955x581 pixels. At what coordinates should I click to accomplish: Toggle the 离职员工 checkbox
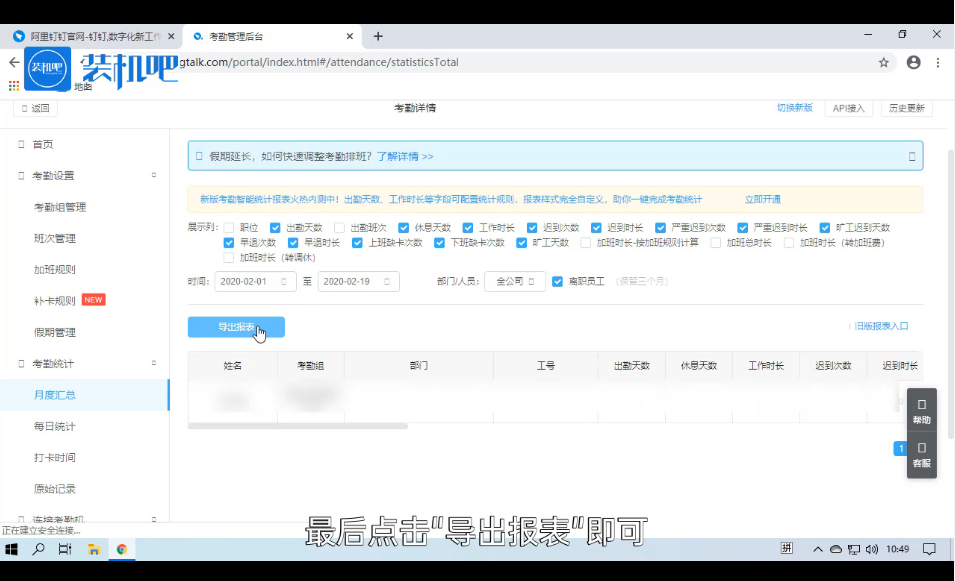(x=558, y=282)
